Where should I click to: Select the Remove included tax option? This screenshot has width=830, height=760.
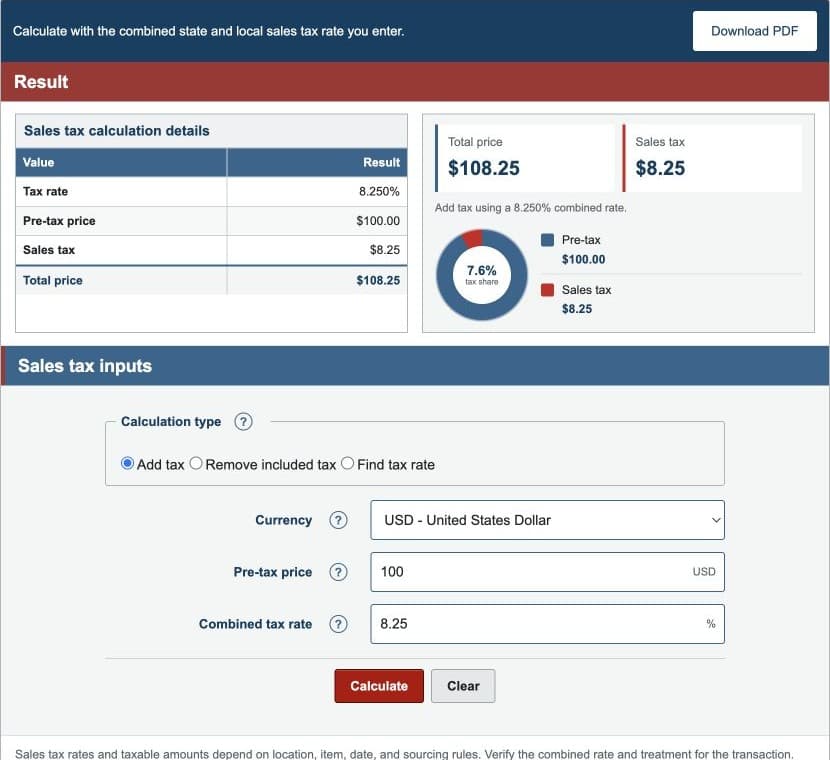coord(196,464)
